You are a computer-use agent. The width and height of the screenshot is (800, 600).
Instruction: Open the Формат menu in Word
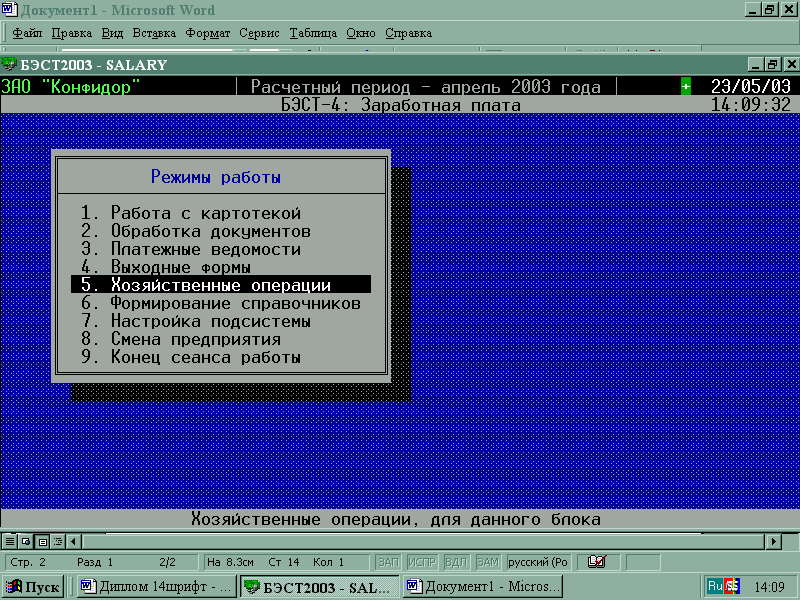click(x=208, y=33)
